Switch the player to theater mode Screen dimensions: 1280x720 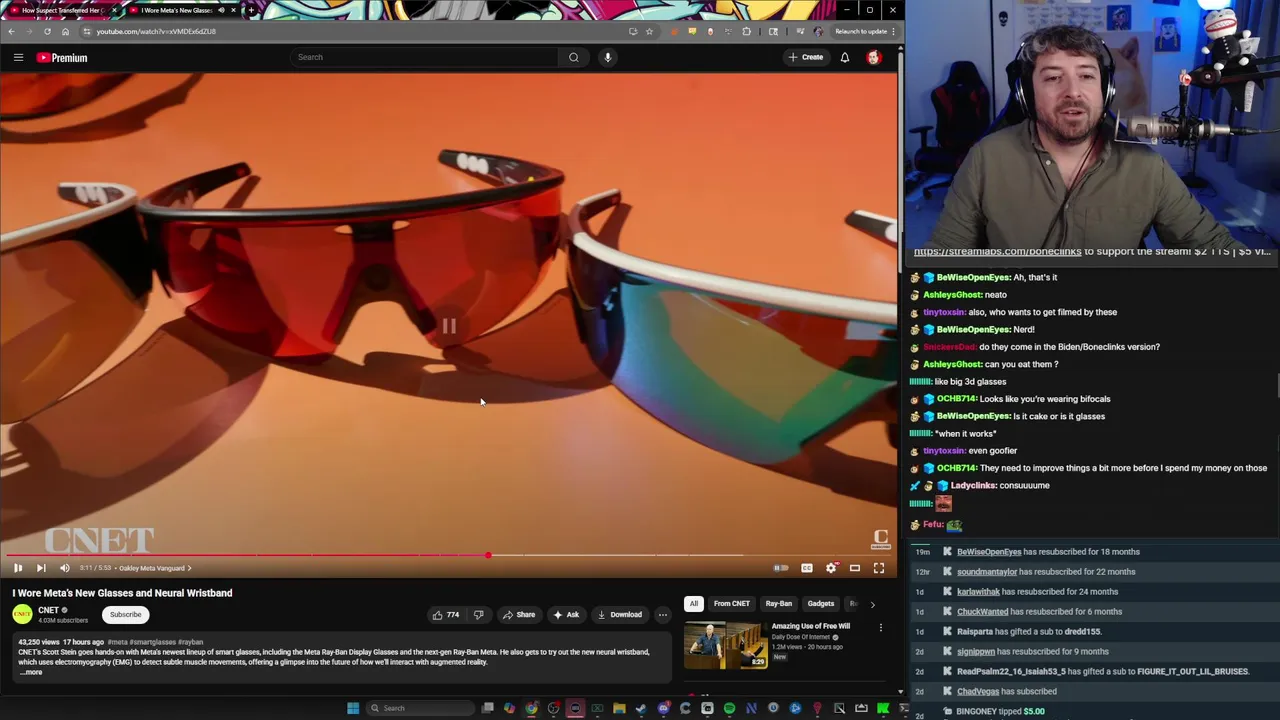pyautogui.click(x=855, y=568)
